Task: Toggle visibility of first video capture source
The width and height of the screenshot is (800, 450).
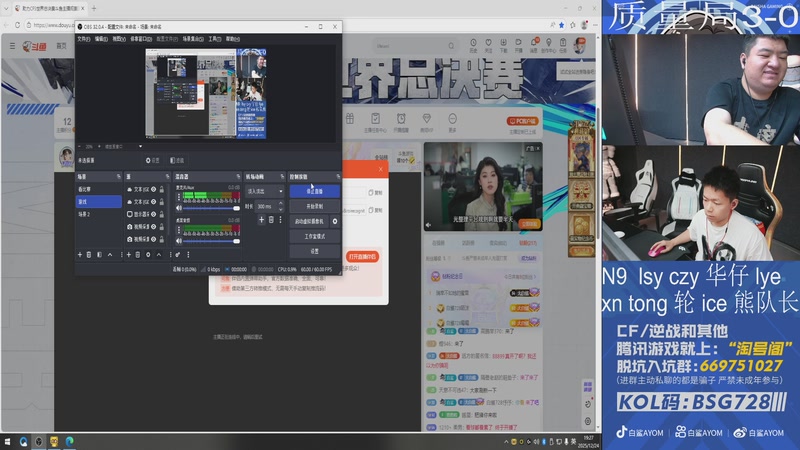Action: coord(154,227)
